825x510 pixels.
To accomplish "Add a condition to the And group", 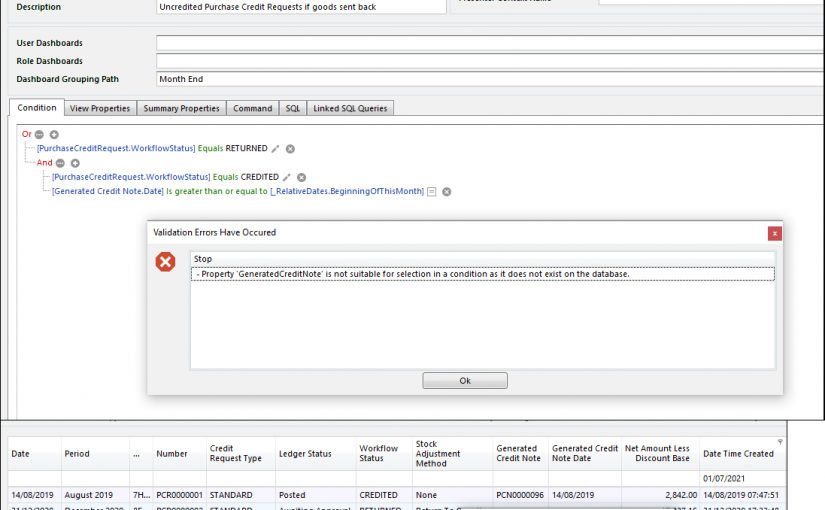I will click(75, 163).
